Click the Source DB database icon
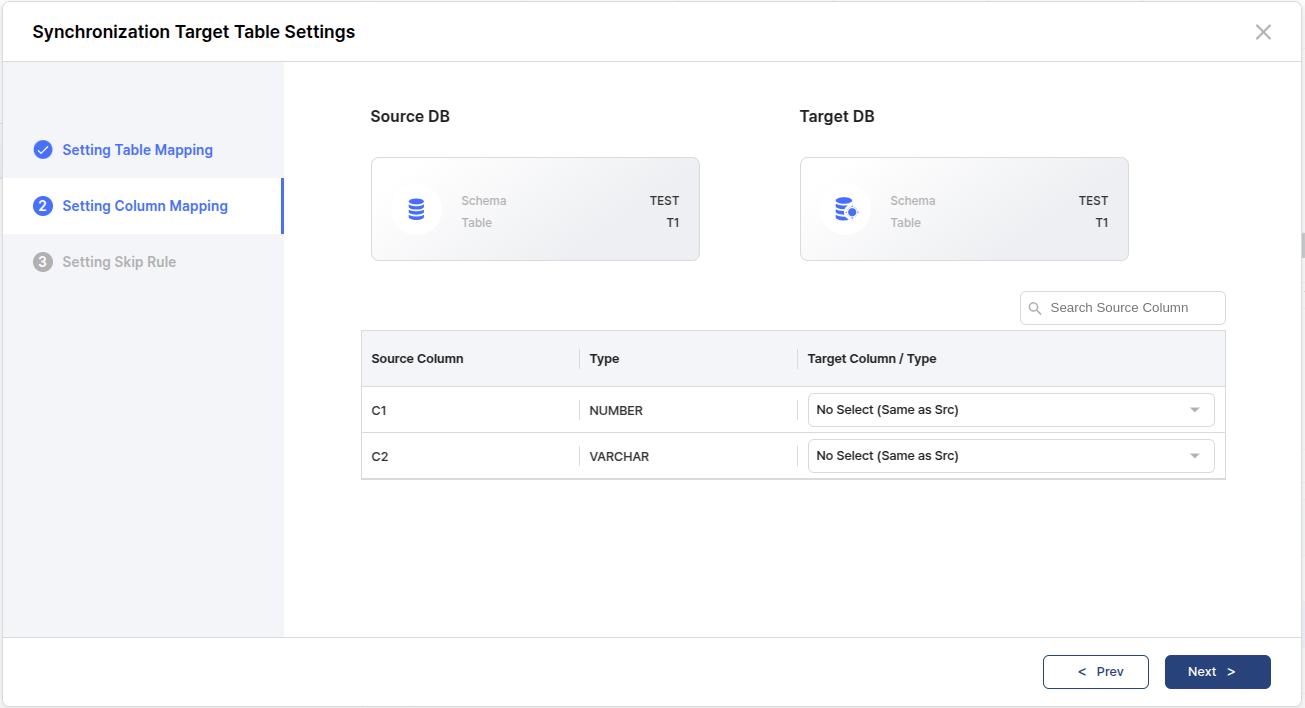 (x=416, y=210)
